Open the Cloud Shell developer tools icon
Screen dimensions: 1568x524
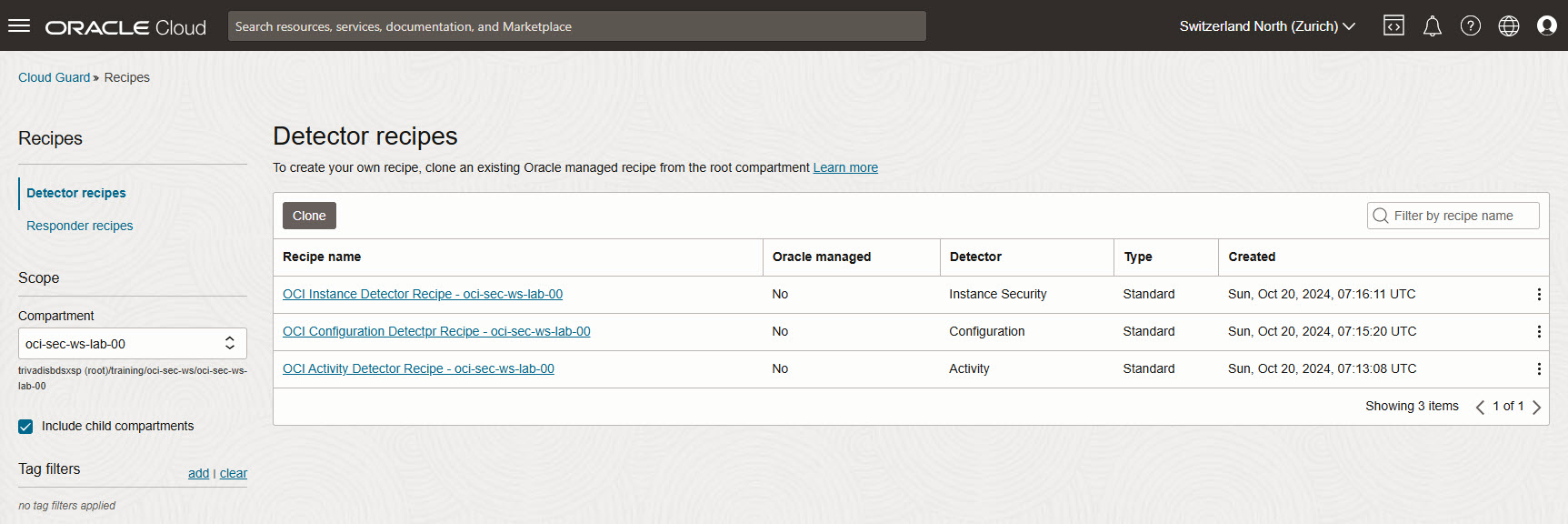[x=1393, y=26]
